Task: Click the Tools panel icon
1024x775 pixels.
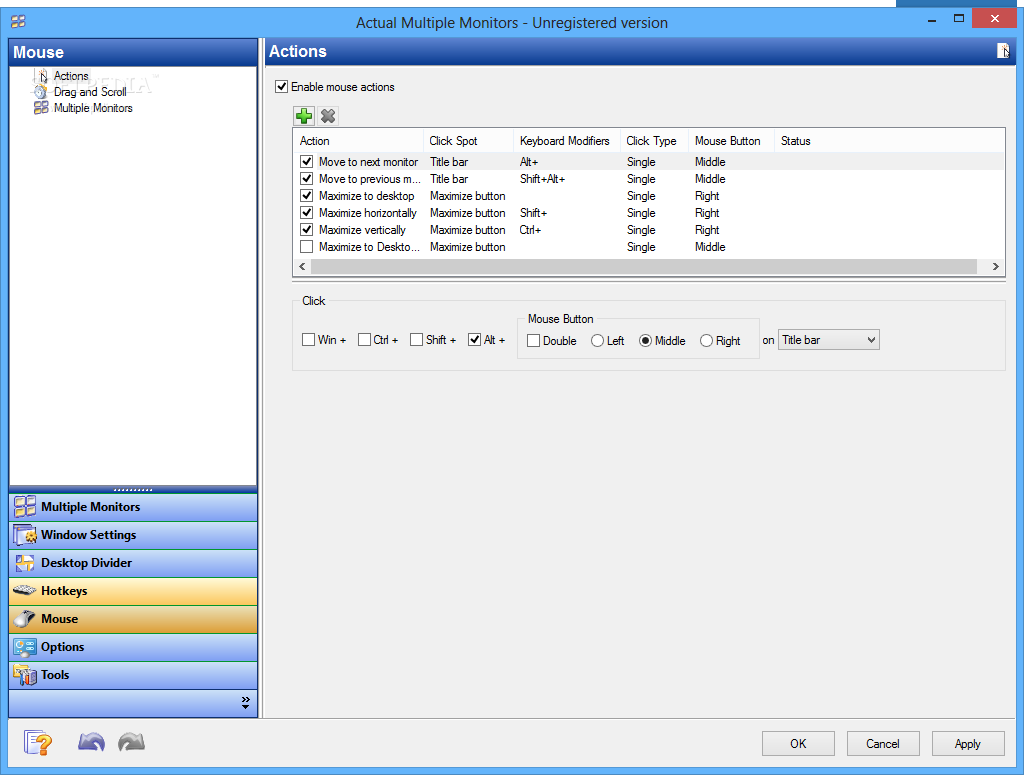Action: coord(25,675)
